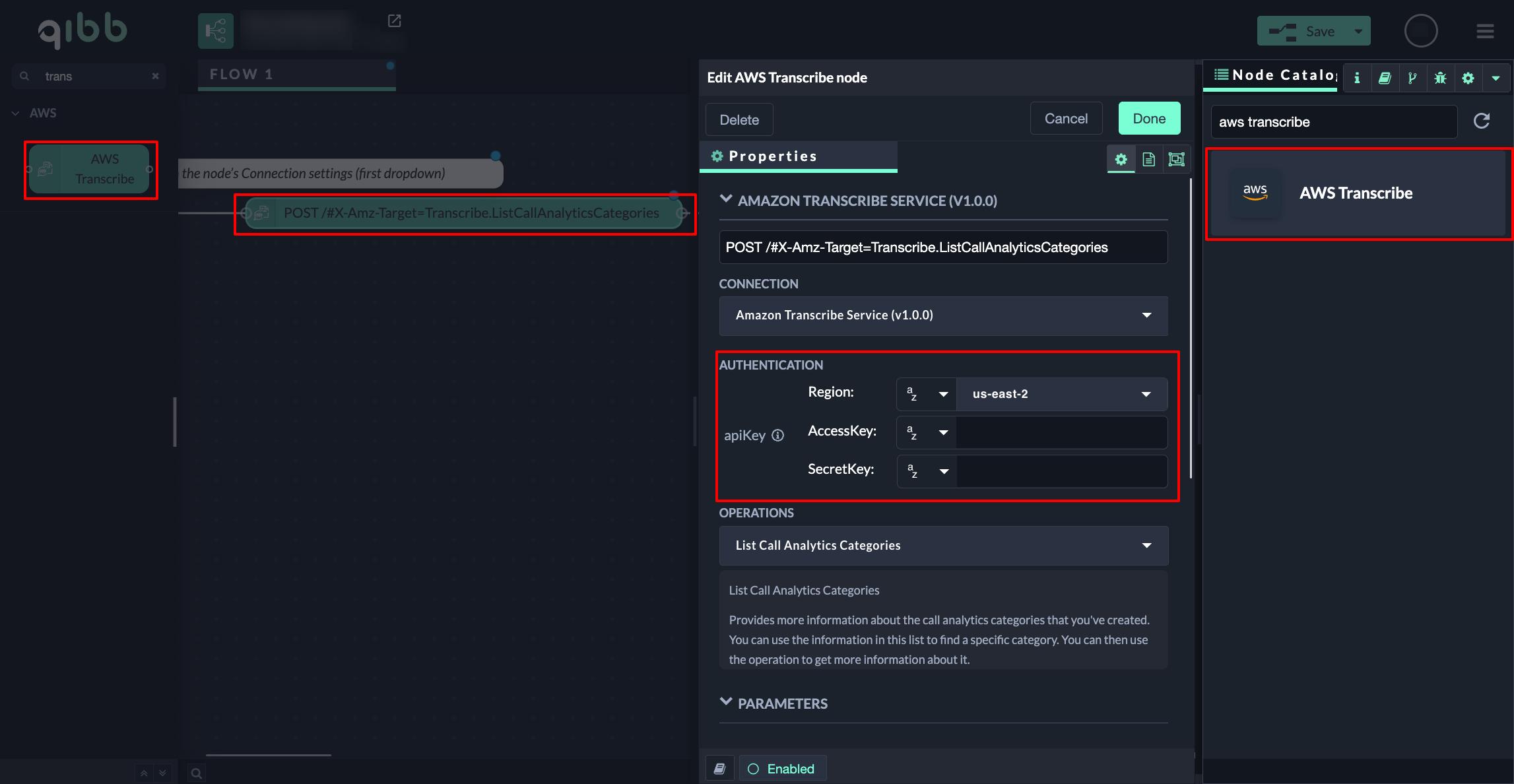Click the node description document icon
Image resolution: width=1514 pixels, height=784 pixels.
coord(1148,159)
